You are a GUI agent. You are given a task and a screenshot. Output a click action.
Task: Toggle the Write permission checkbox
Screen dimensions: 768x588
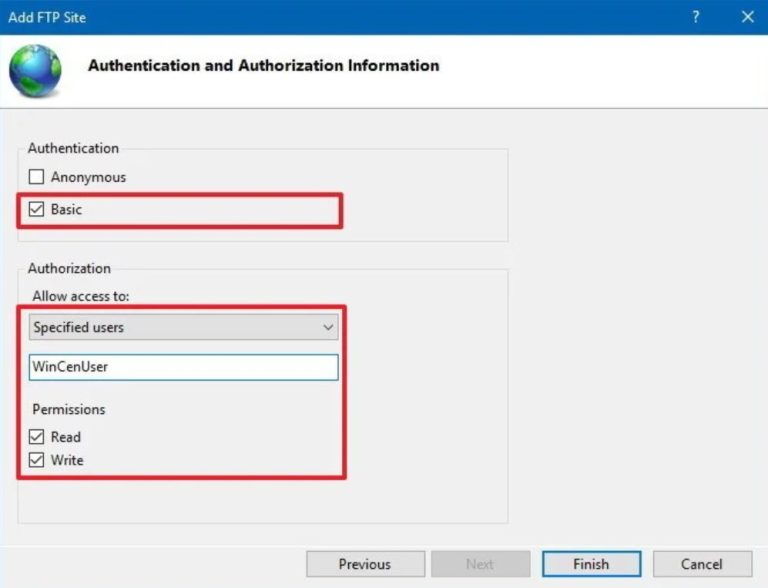coord(36,460)
